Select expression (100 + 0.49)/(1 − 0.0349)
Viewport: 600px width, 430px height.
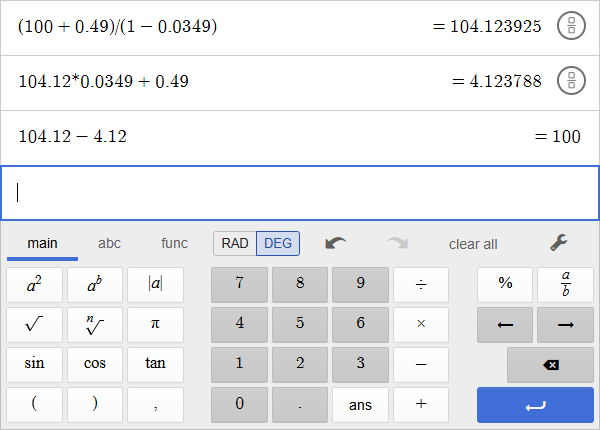pyautogui.click(x=117, y=26)
